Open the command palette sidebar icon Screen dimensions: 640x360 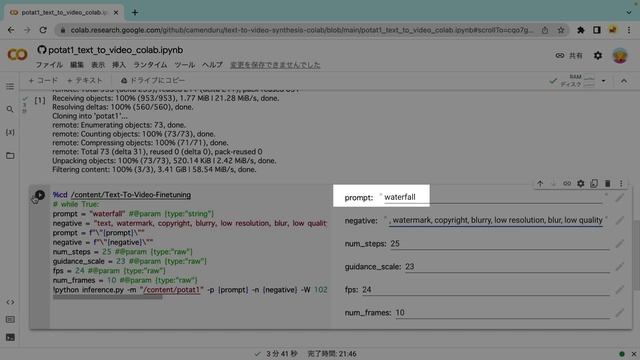tap(10, 320)
